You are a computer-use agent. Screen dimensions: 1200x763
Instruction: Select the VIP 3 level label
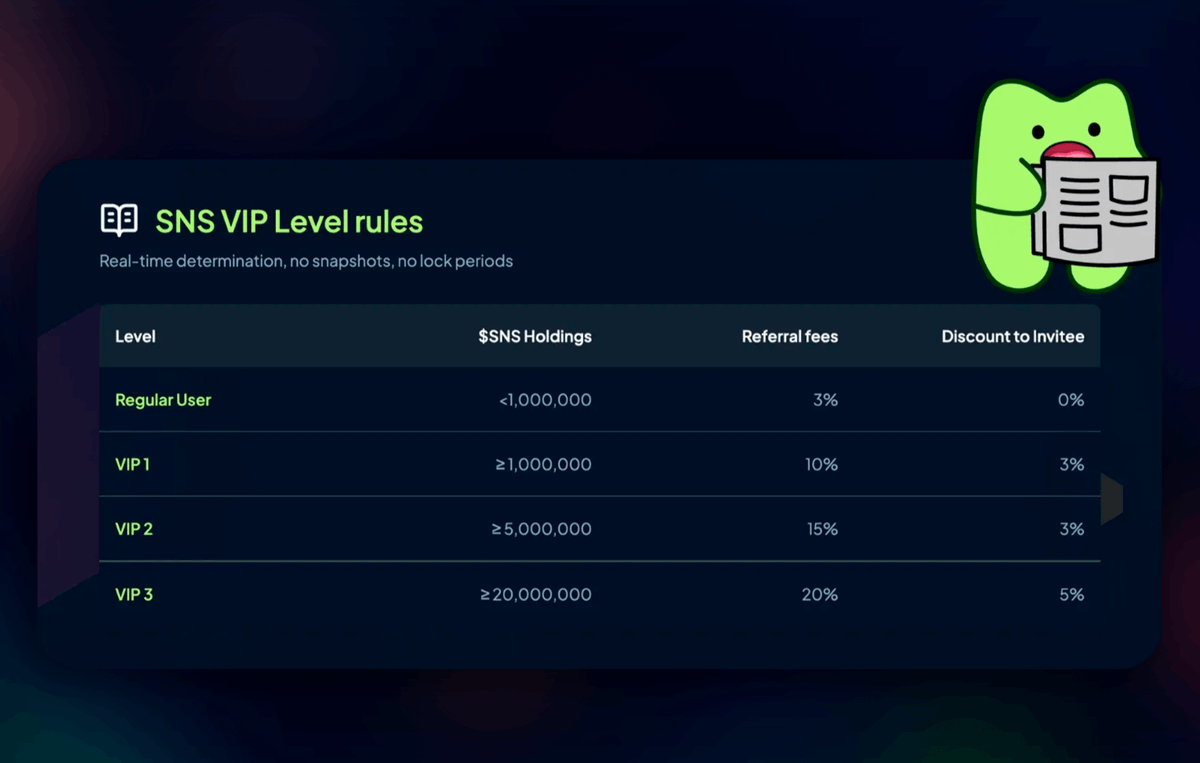click(134, 594)
